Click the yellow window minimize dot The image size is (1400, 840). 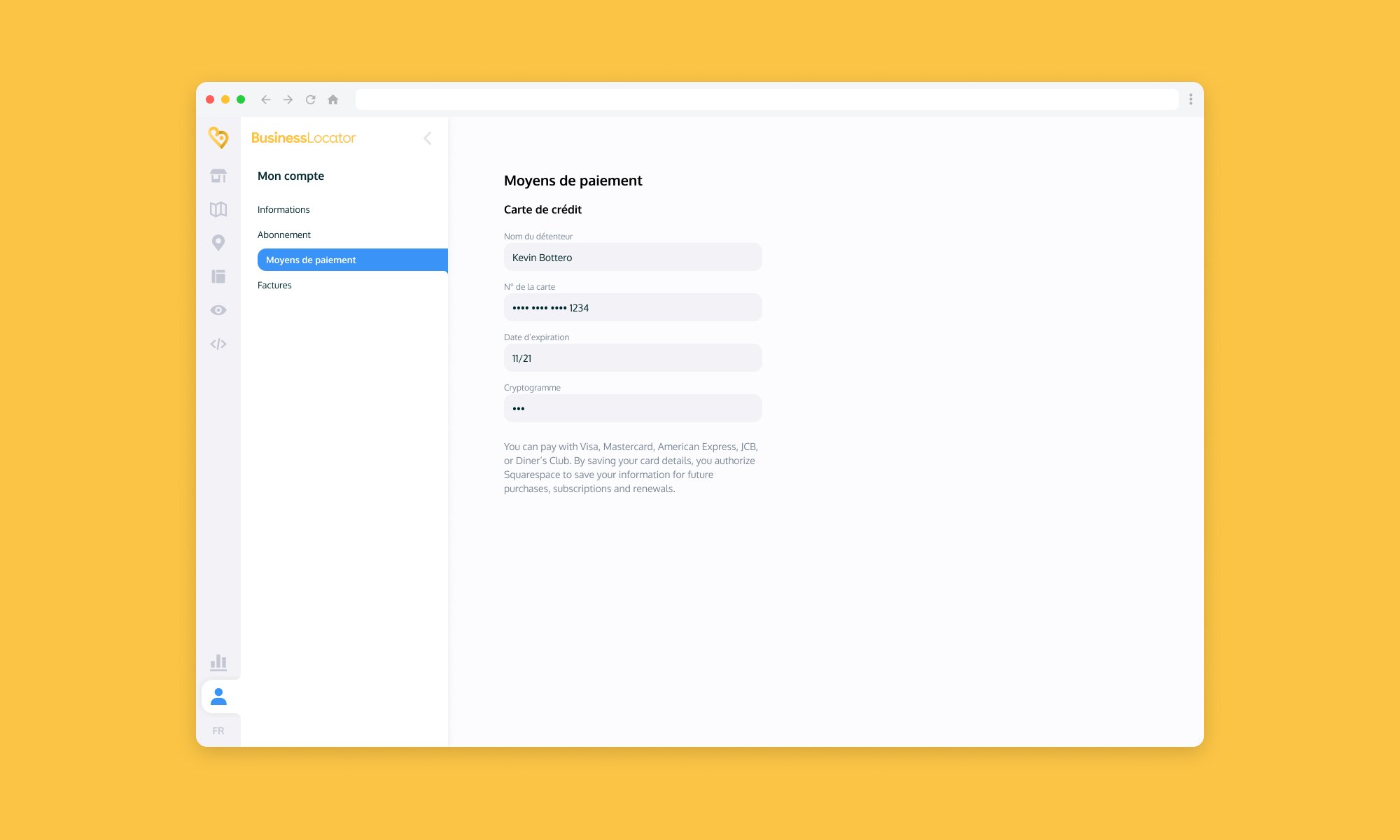[x=225, y=99]
